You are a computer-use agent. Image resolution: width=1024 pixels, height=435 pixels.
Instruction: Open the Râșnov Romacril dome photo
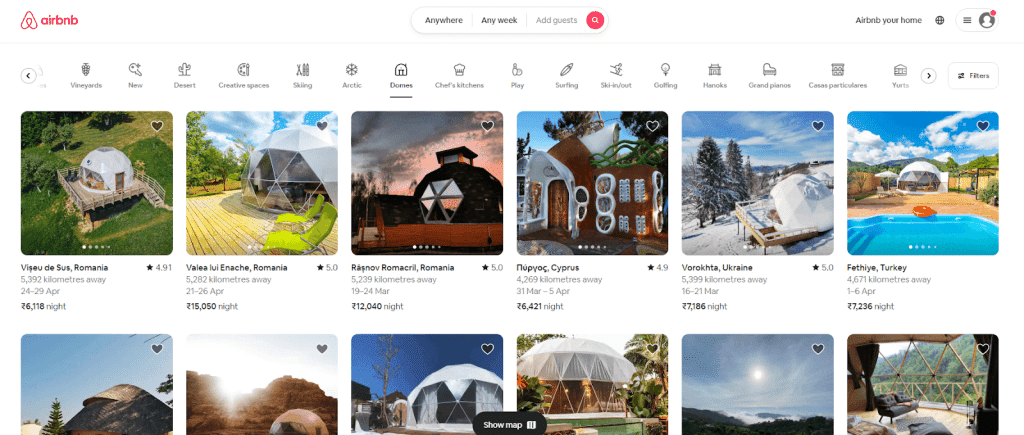tap(427, 183)
